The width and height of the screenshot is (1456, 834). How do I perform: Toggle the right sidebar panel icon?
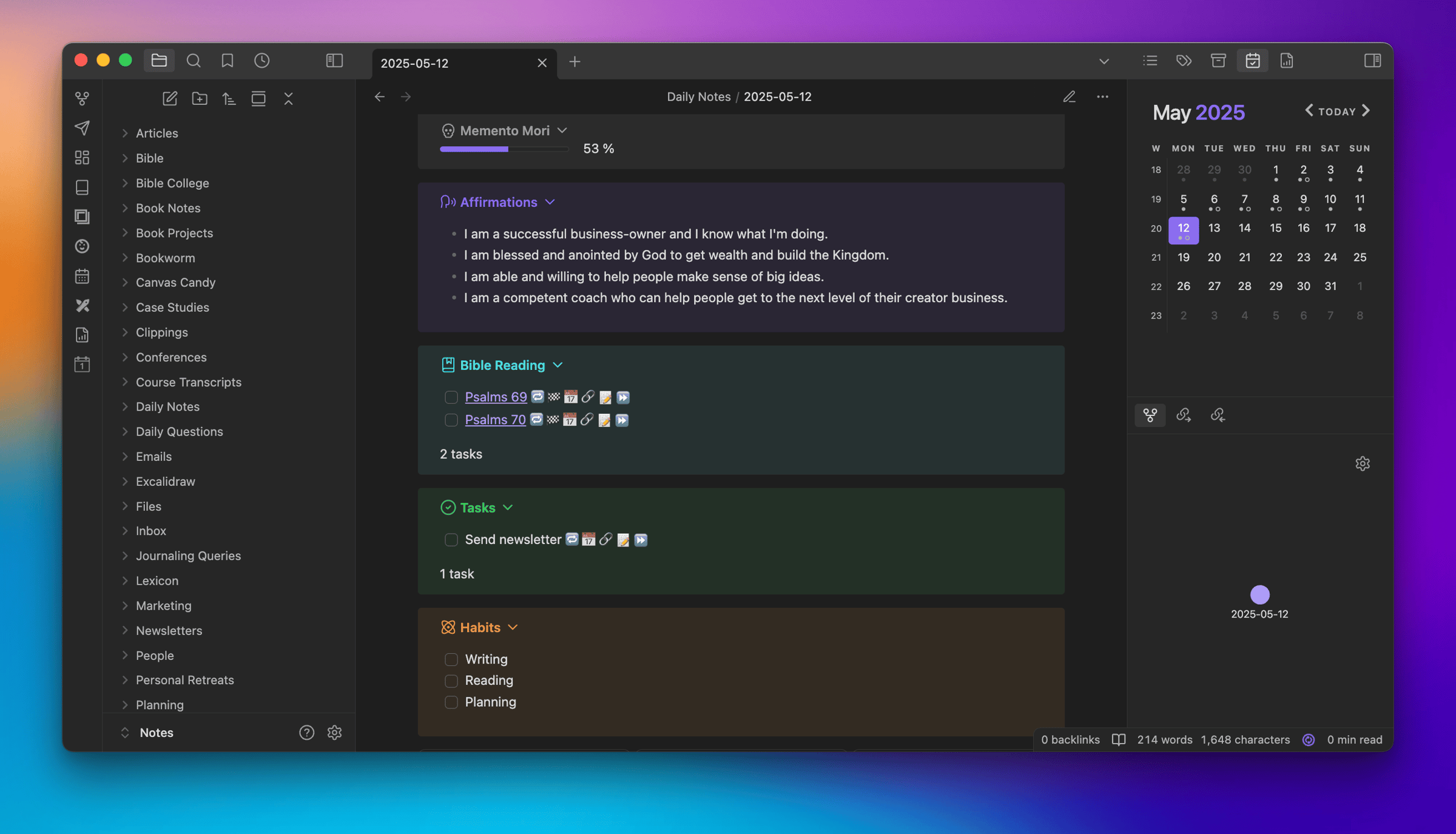coord(1372,61)
